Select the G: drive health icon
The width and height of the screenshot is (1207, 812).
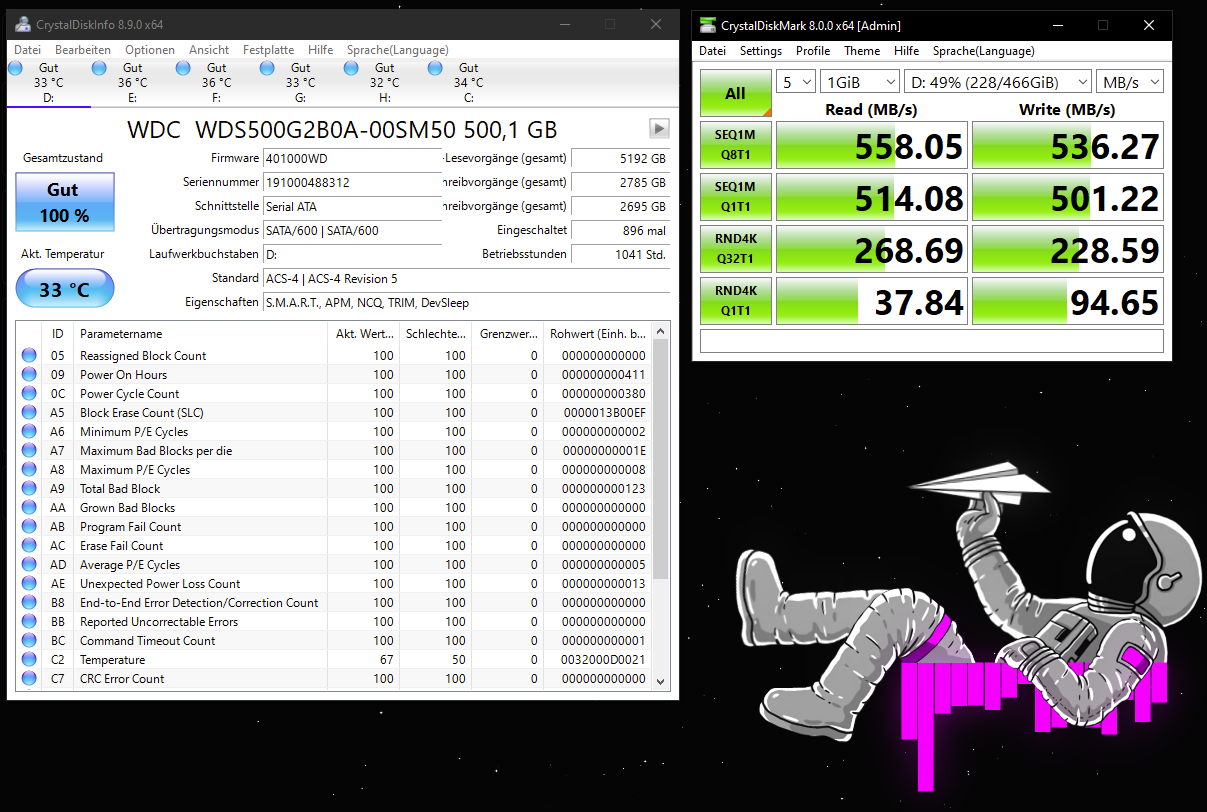[x=267, y=68]
